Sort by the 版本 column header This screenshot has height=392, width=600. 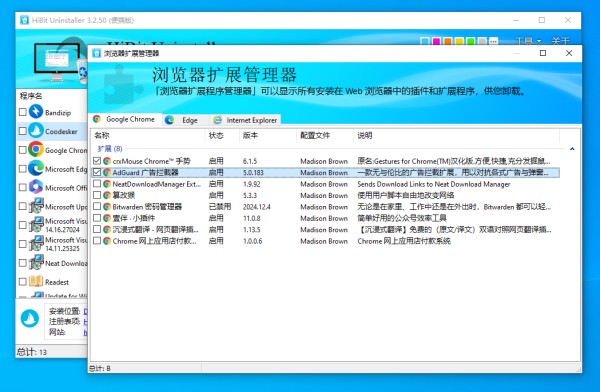(x=267, y=135)
